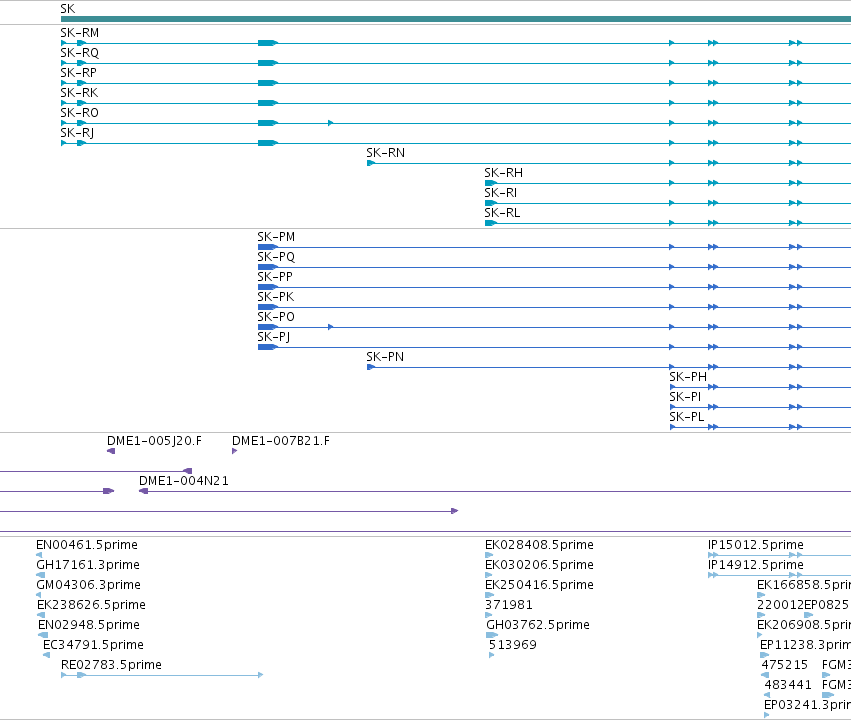
Task: Click the DME1-004N21 label
Action: pos(184,481)
